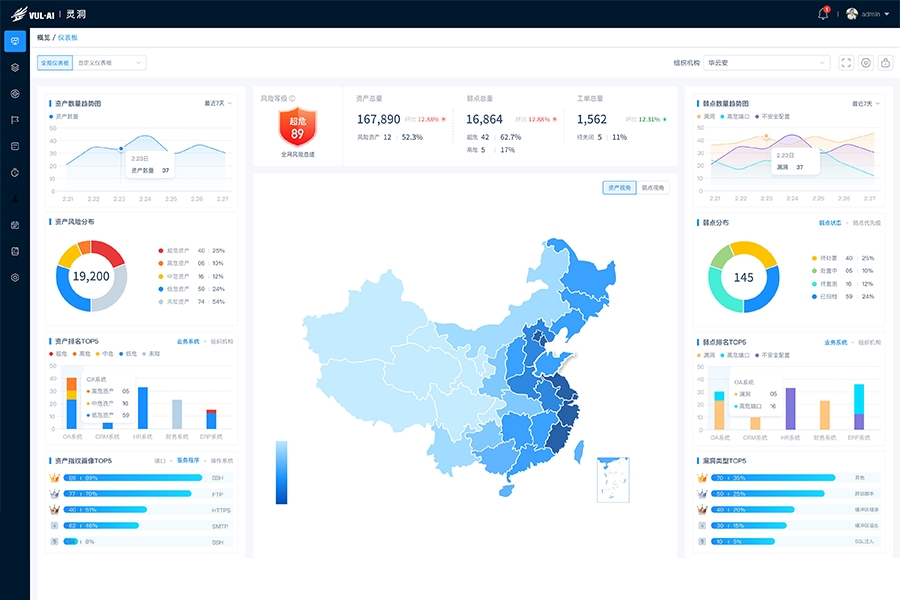This screenshot has width=900, height=600.
Task: Click the silver crown icon beside FTP bar
Action: pyautogui.click(x=55, y=494)
